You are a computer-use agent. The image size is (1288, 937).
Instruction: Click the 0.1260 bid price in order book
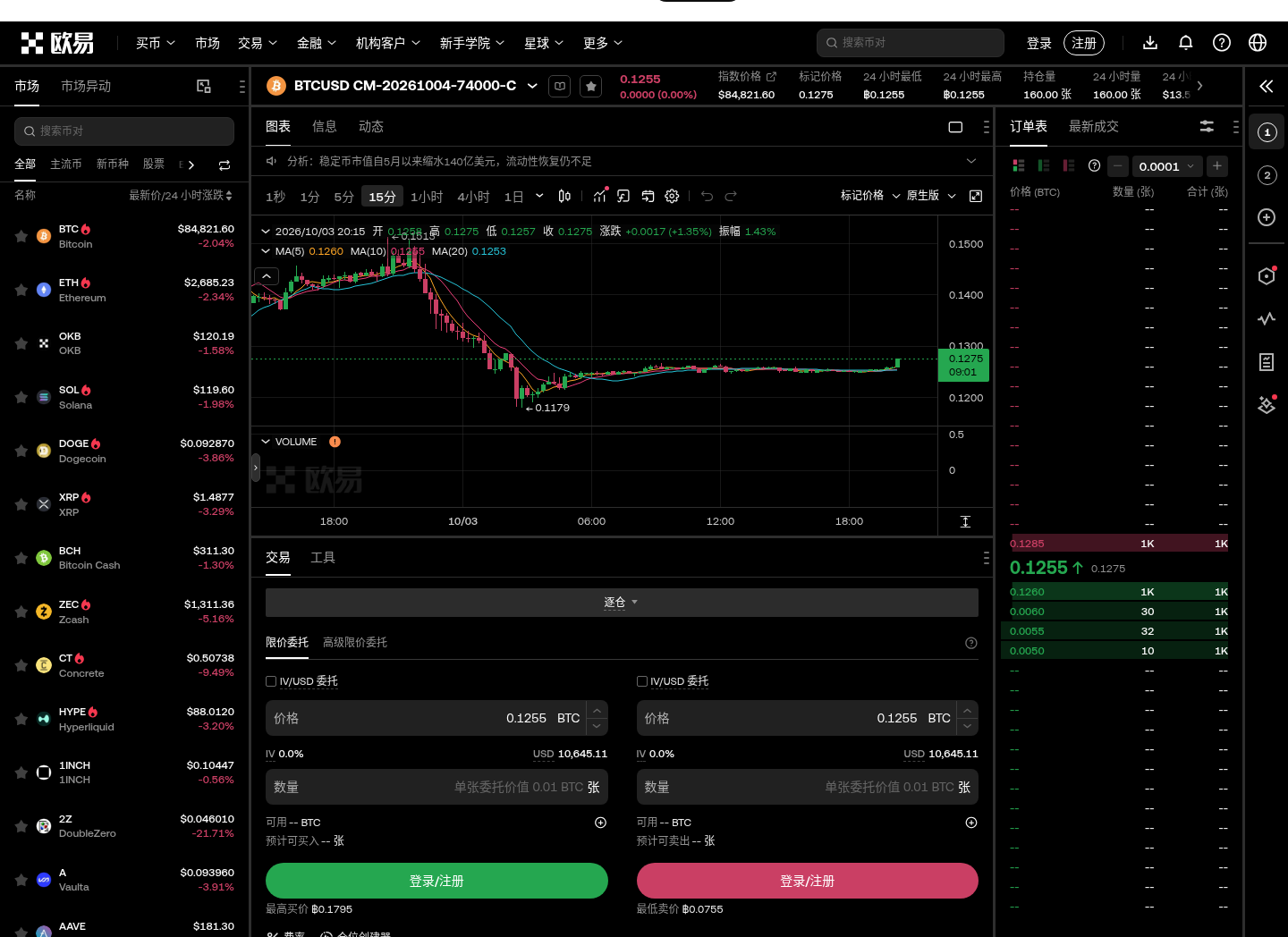[x=1027, y=592]
